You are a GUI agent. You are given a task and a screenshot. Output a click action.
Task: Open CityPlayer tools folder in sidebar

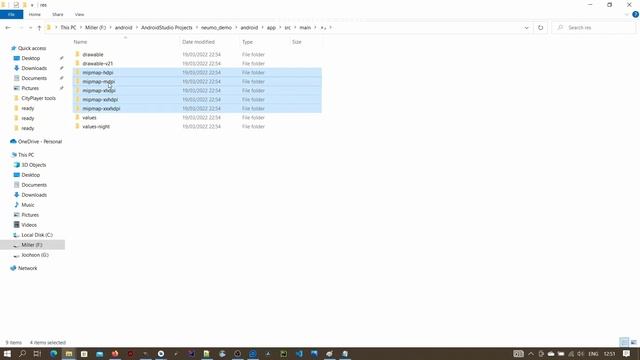38,98
